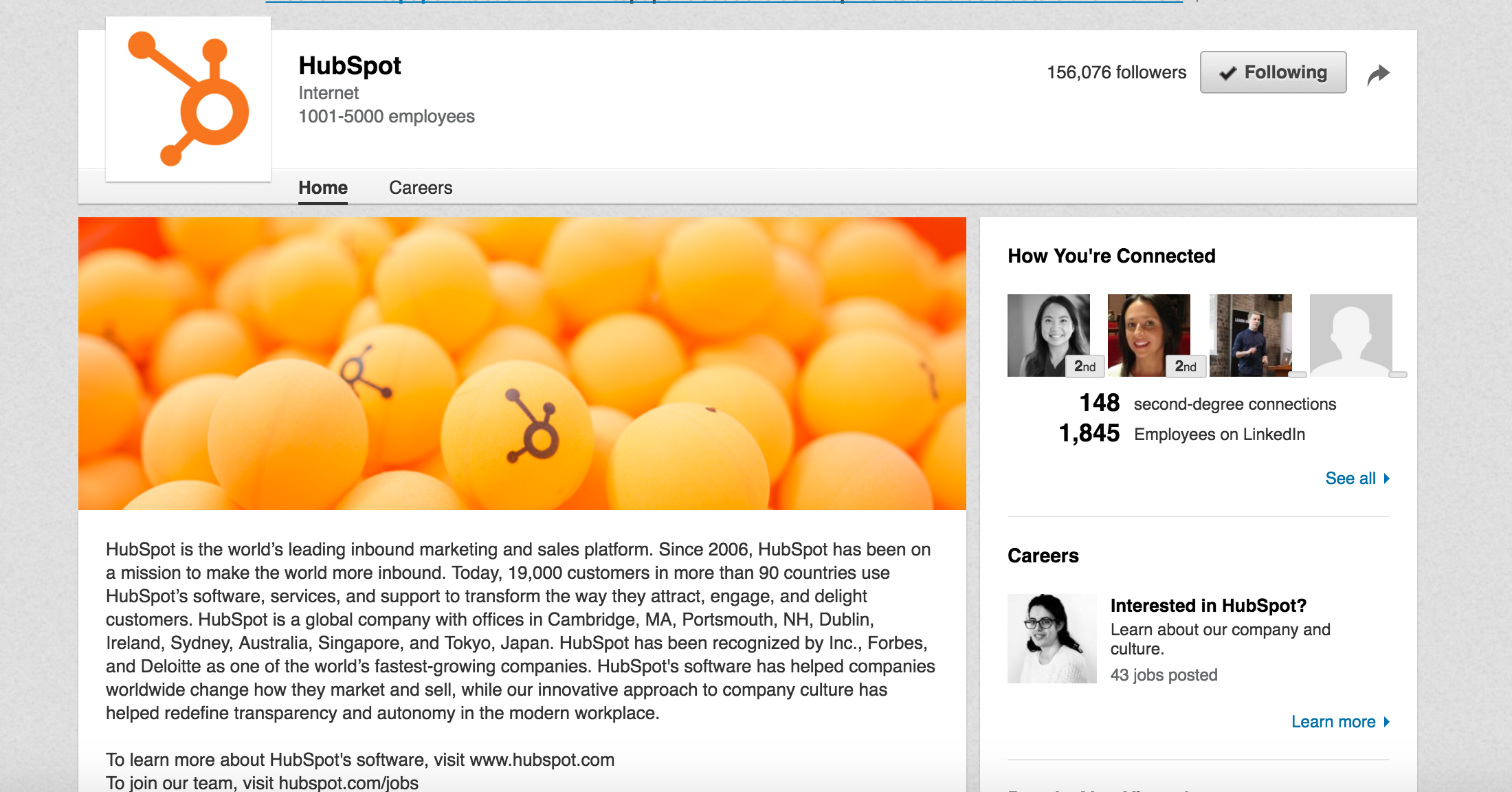Click the careers woman with glasses photo
Screen dimensions: 1512x792
[1052, 639]
